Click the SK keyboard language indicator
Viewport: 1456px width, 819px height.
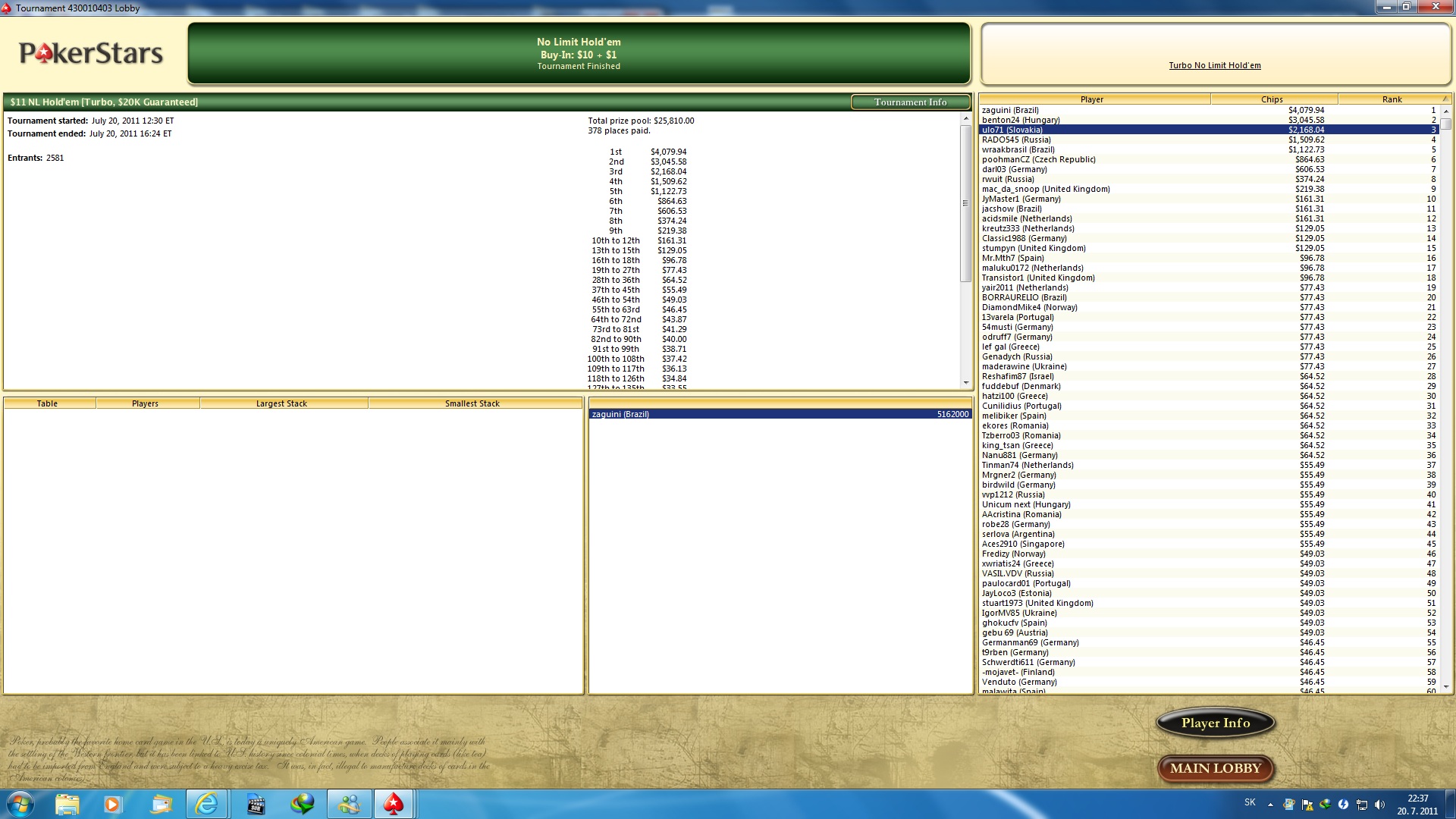click(x=1250, y=802)
